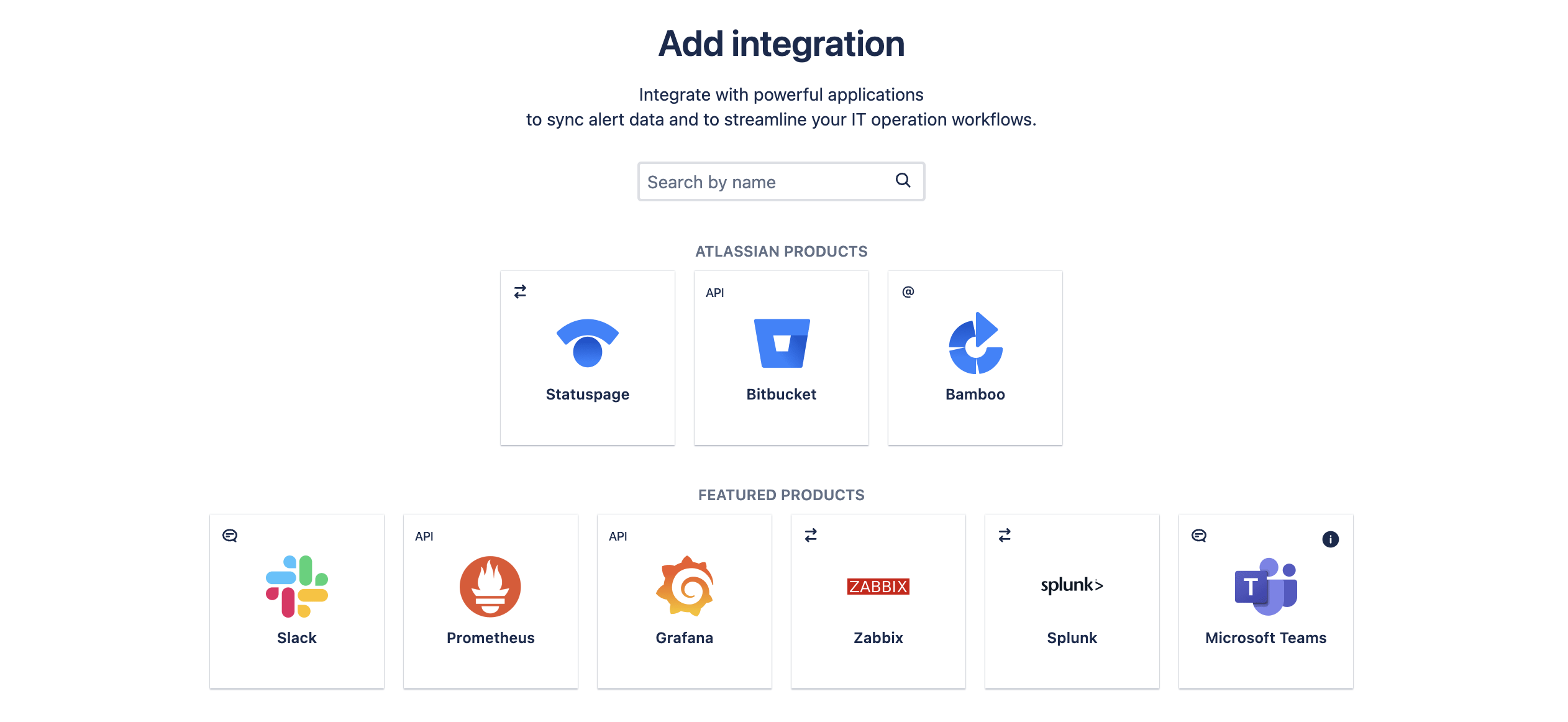Screen dimensions: 1568x722
Task: Toggle the Zabbix bidirectional sync indicator
Action: 812,536
